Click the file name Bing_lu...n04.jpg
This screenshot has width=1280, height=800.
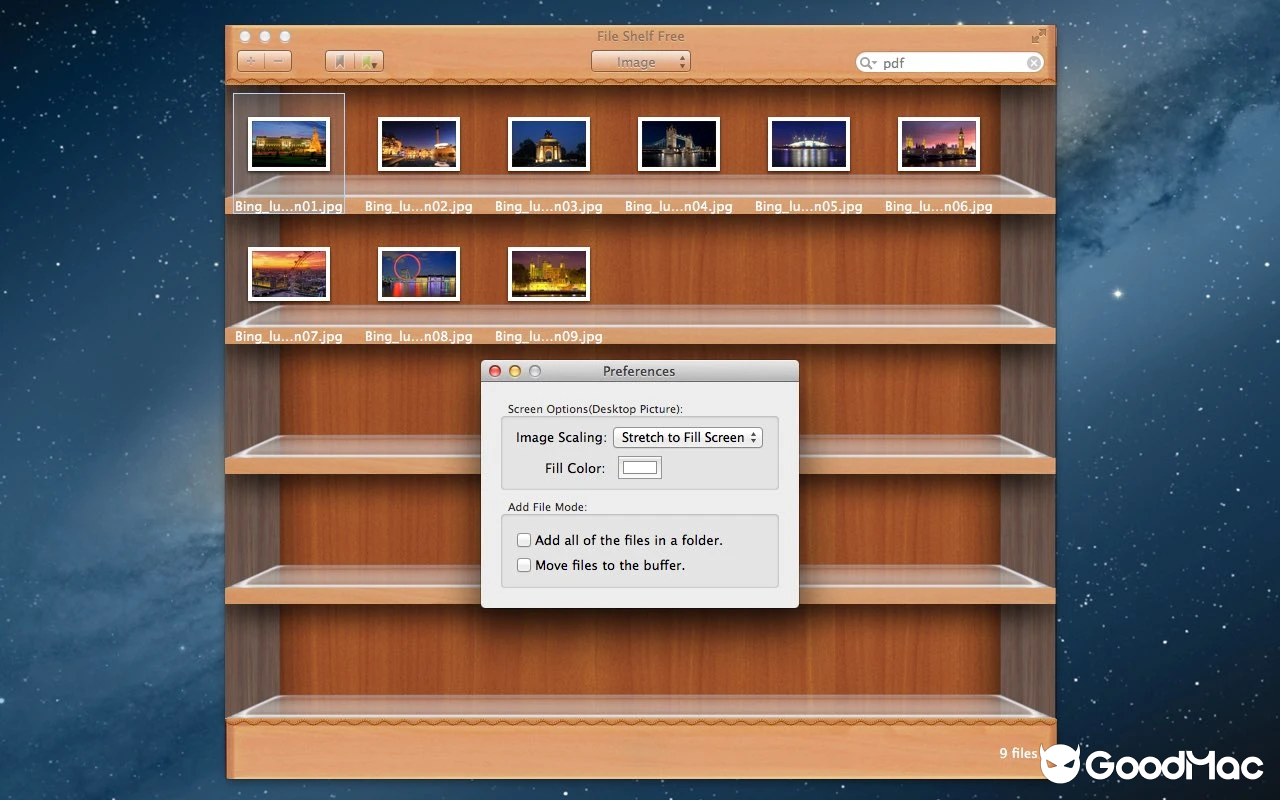679,207
